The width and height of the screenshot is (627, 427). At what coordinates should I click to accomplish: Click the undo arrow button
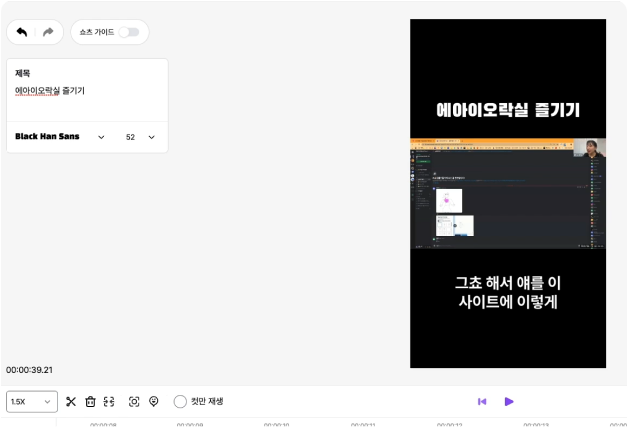[22, 32]
